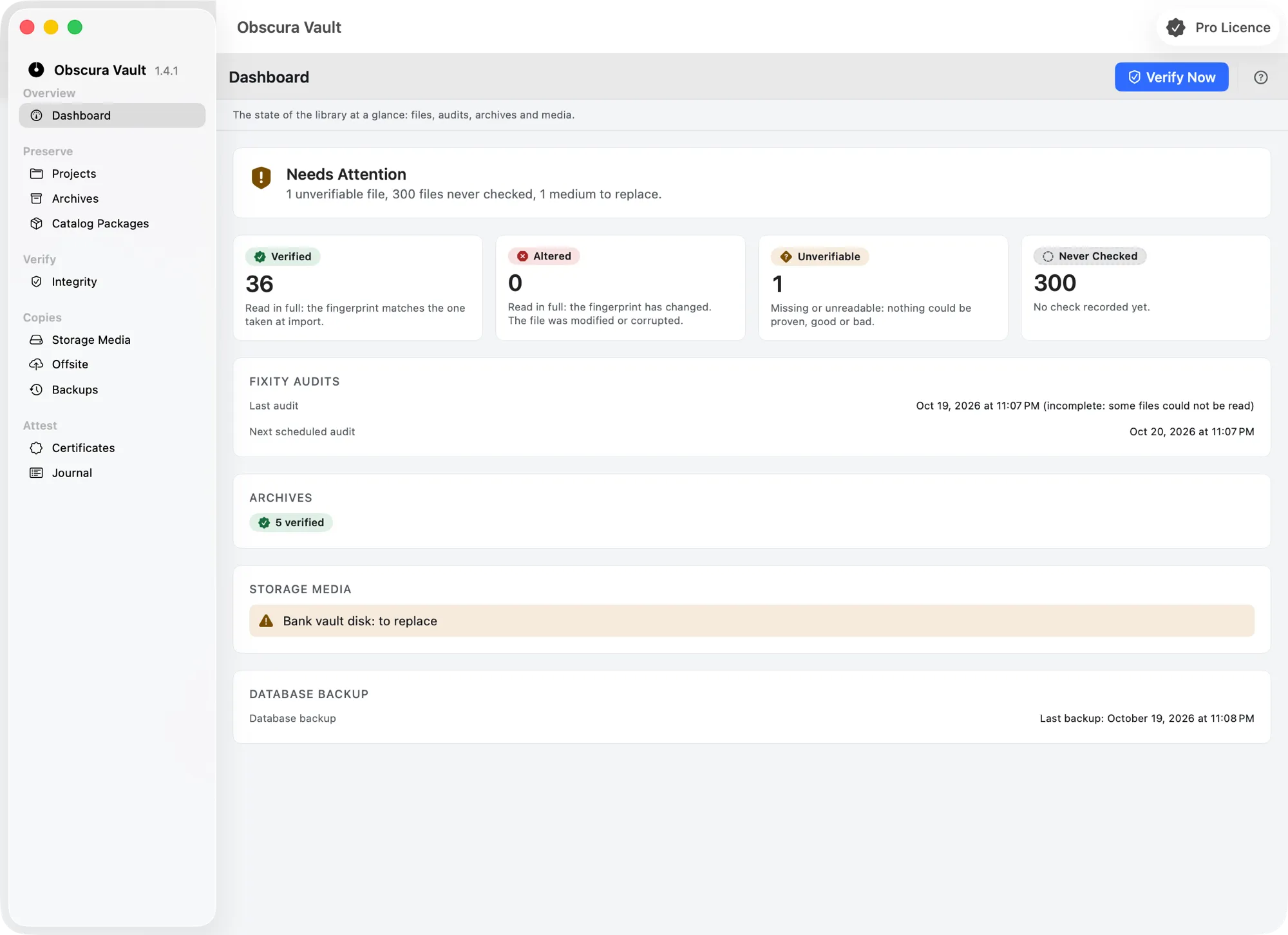
Task: Click the Journal newspaper icon
Action: point(37,473)
